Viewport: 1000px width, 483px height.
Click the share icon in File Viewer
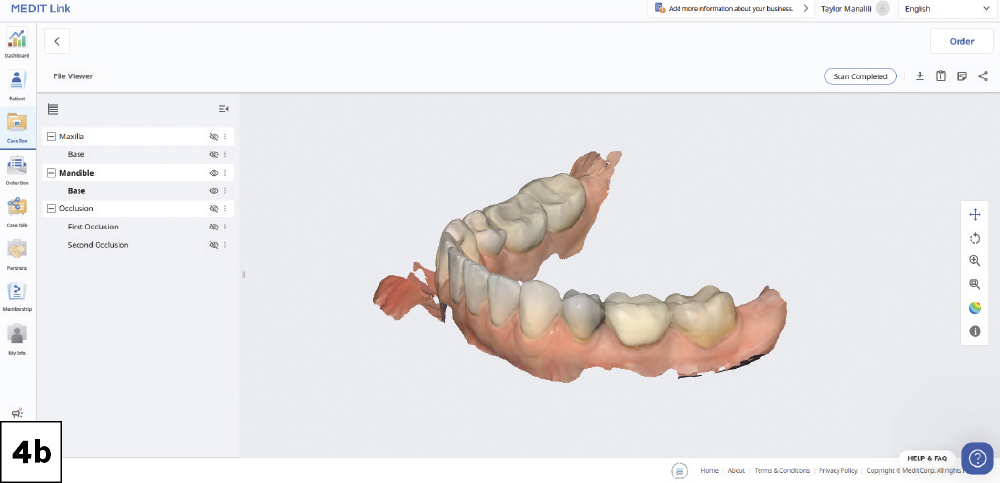coord(983,76)
